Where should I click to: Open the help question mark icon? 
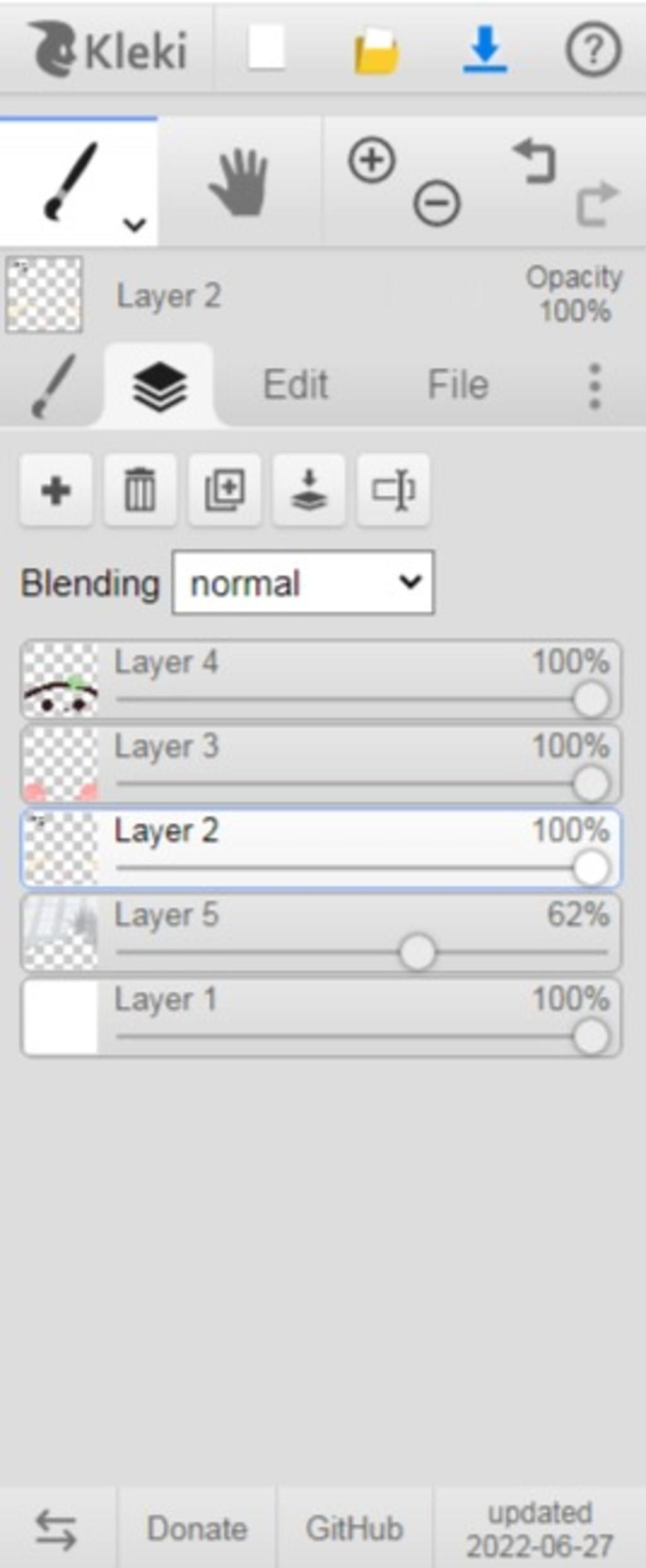[593, 49]
